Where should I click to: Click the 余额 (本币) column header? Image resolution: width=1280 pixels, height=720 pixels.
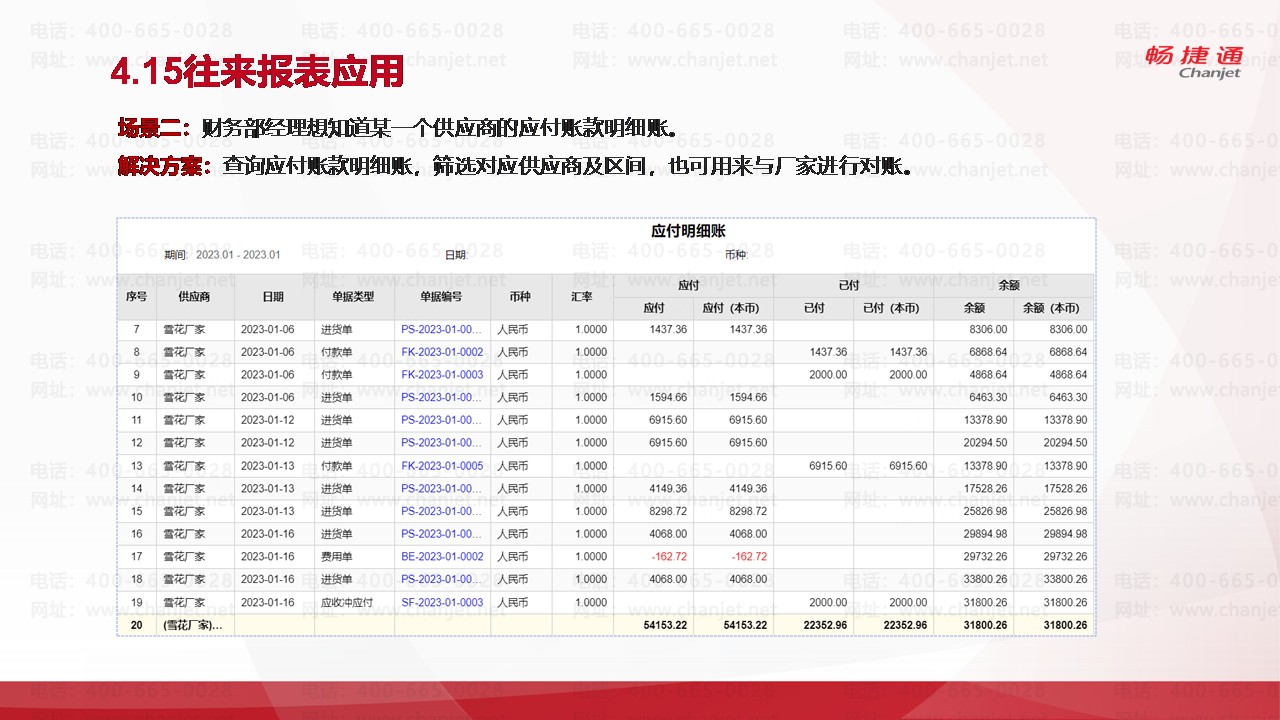[x=1053, y=308]
